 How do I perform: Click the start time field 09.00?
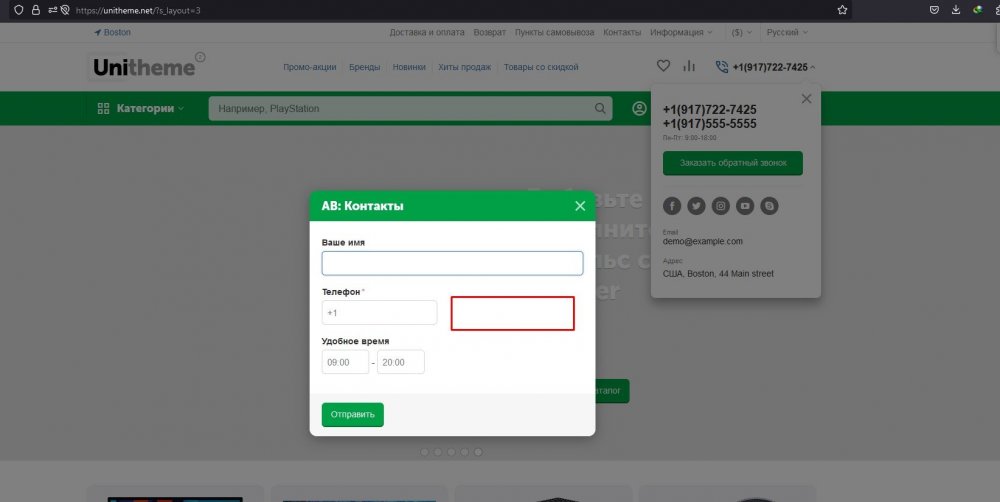click(345, 362)
